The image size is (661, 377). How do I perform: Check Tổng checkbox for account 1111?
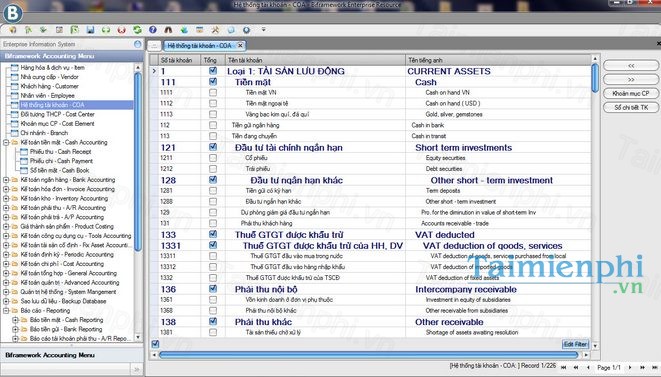tap(213, 92)
